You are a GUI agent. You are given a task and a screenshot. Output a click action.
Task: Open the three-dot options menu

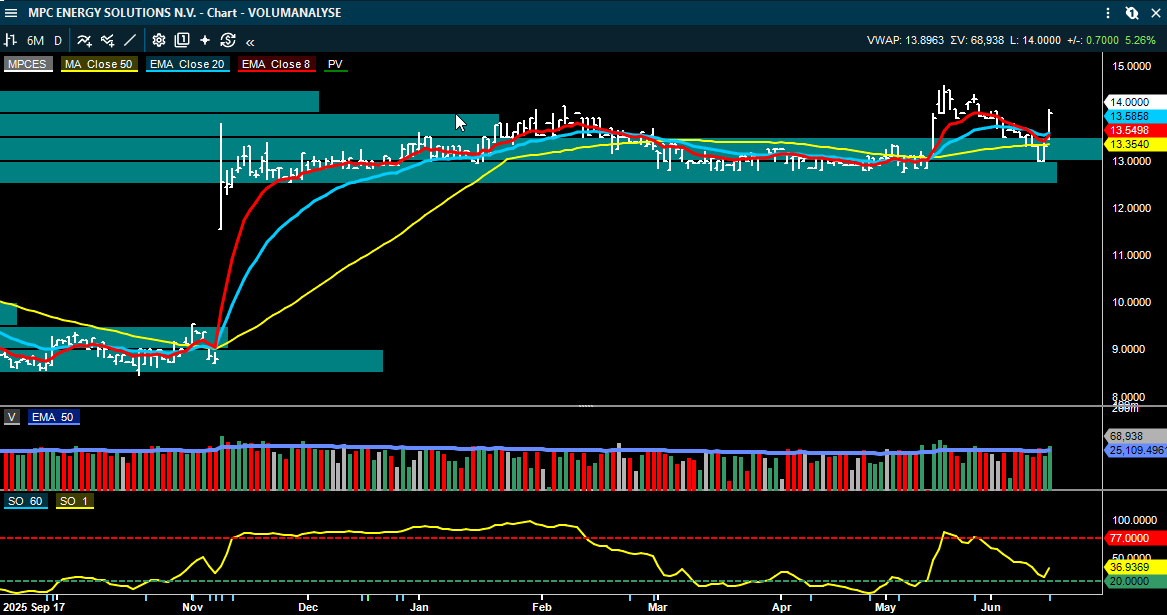(1108, 13)
